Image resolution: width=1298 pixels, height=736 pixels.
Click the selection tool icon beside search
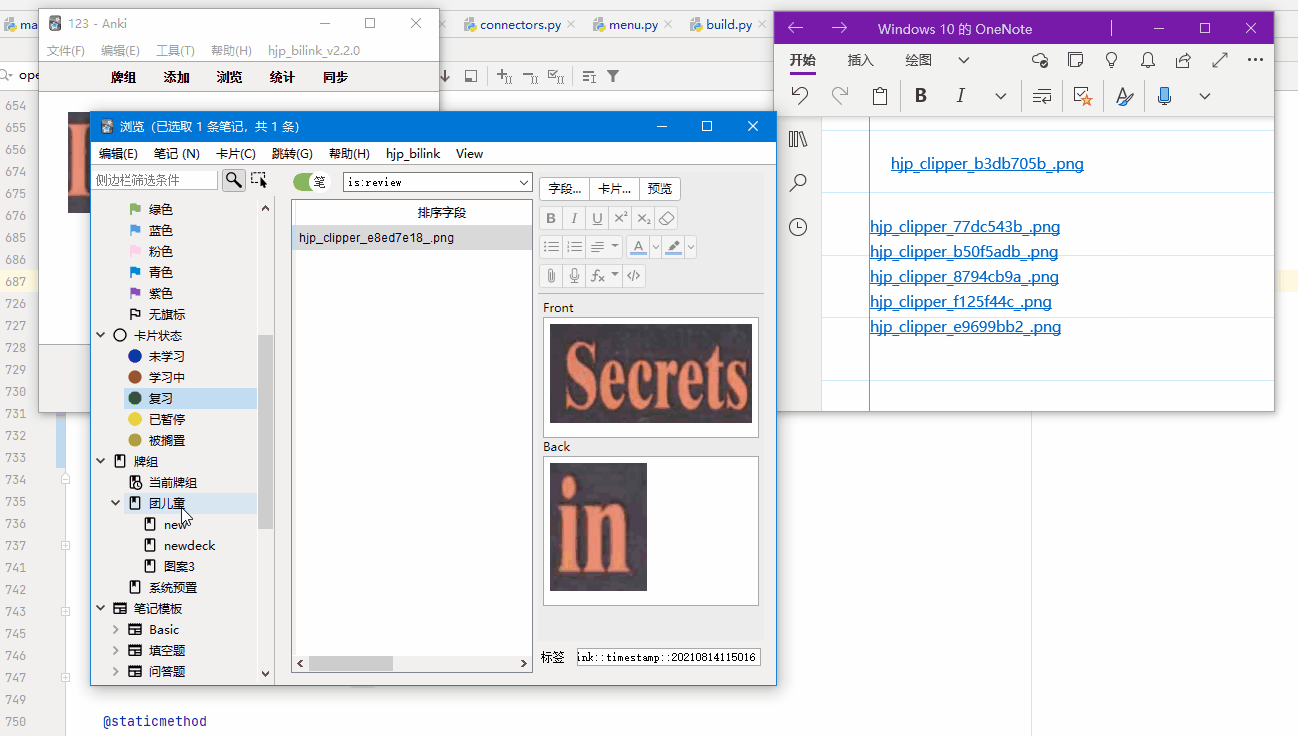coord(259,180)
